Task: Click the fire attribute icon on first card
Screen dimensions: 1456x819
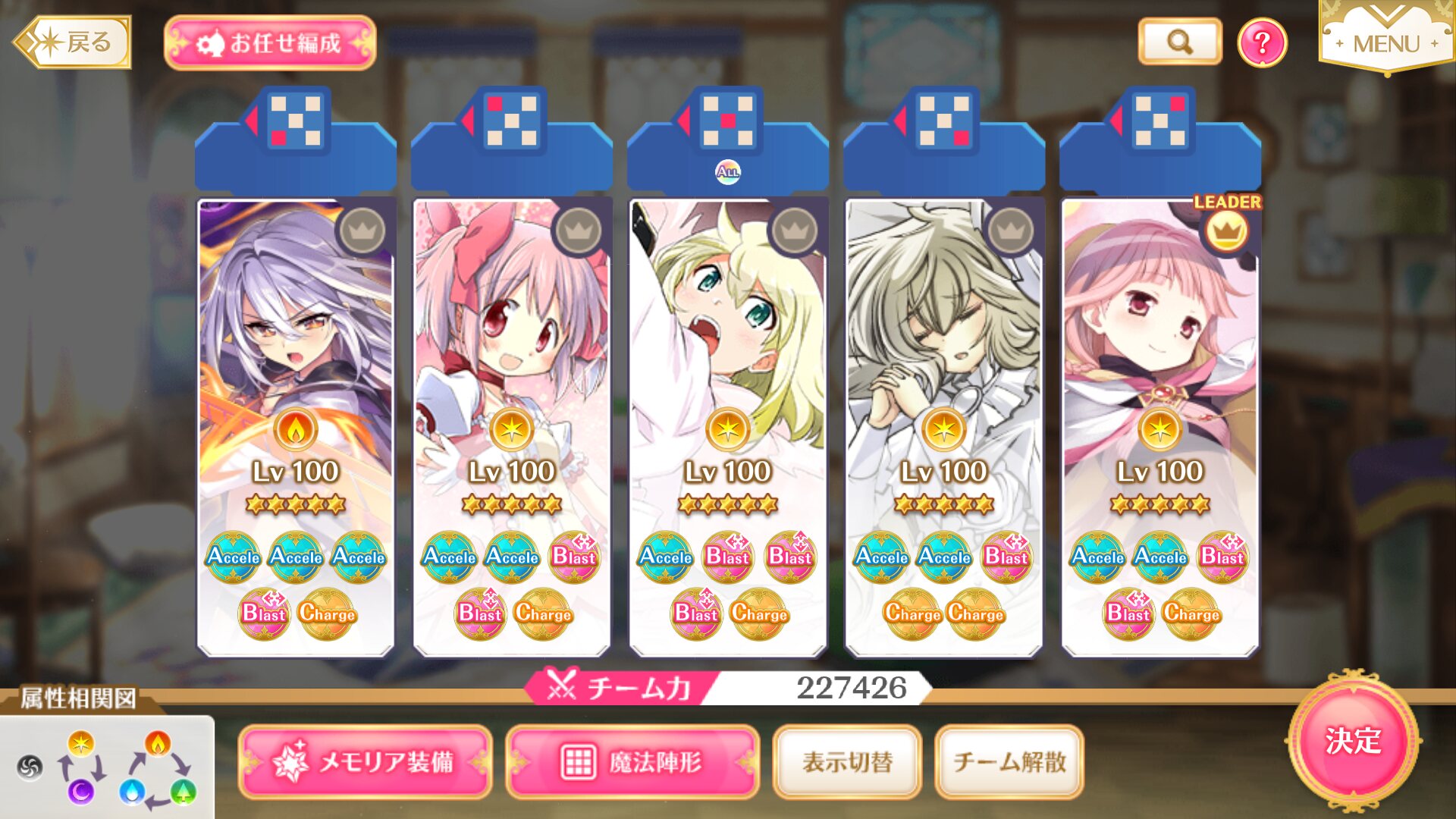Action: click(296, 429)
